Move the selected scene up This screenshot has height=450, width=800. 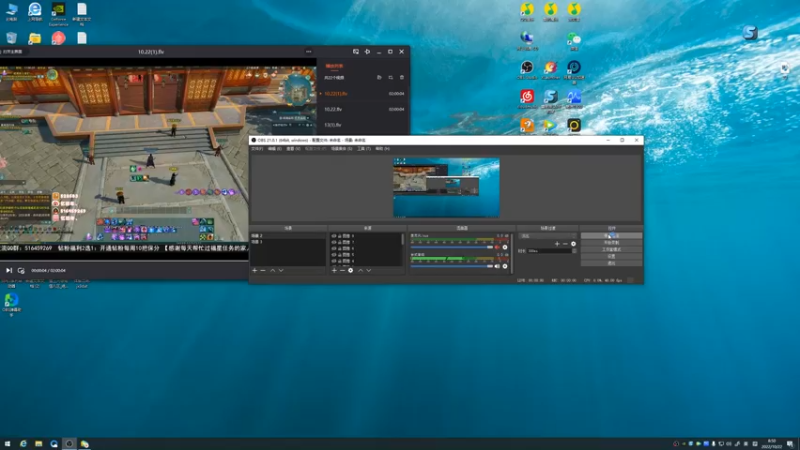(272, 270)
